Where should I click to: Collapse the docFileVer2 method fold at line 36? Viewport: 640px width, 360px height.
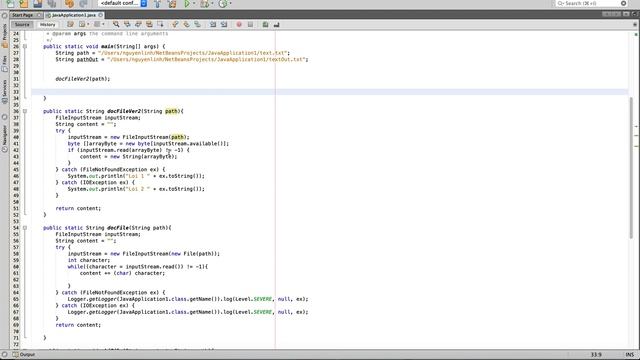[25, 111]
